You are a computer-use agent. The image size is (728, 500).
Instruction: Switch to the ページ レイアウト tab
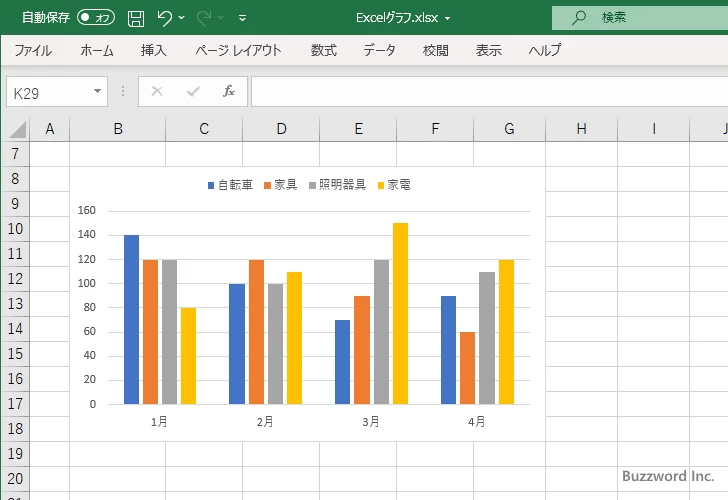238,50
